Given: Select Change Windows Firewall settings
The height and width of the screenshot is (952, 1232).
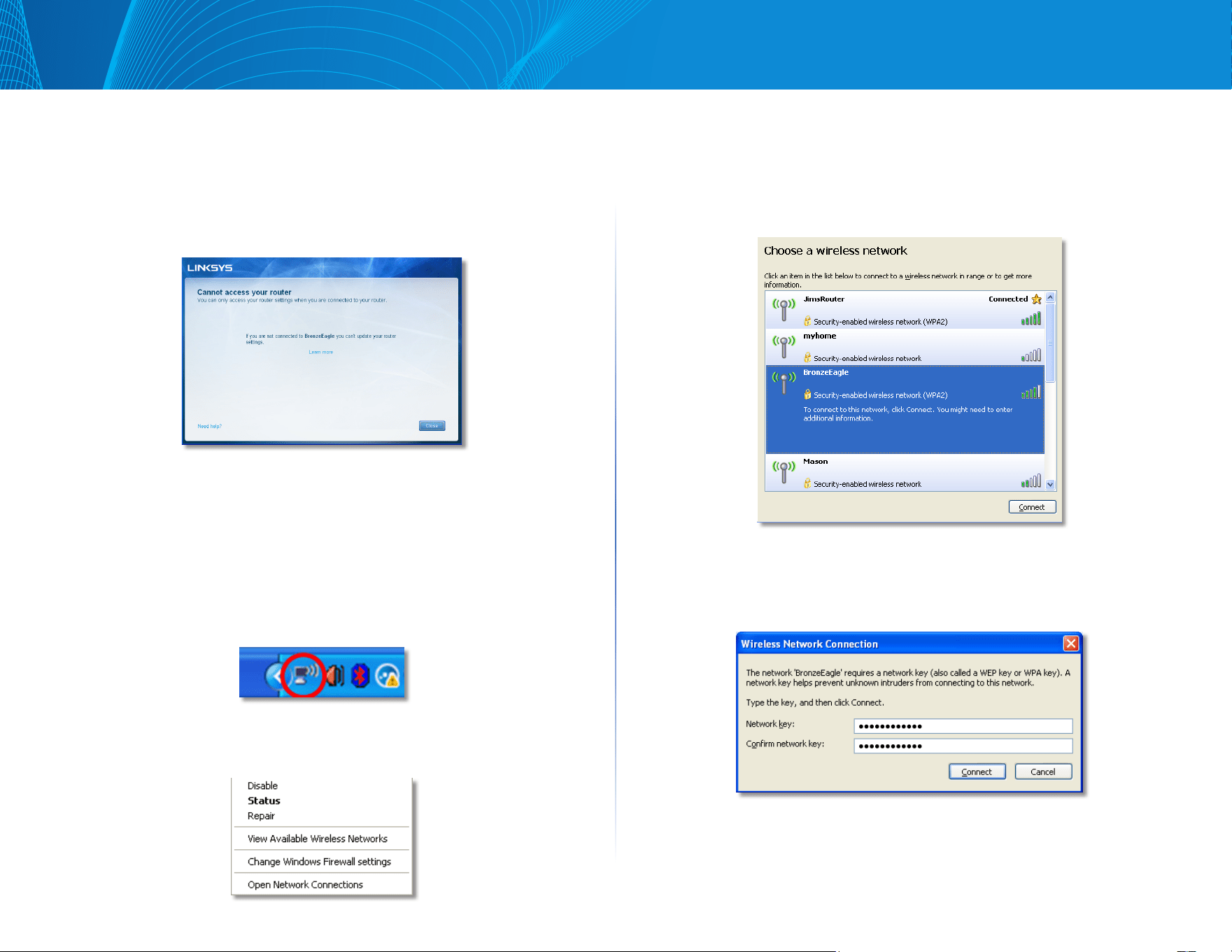Looking at the screenshot, I should pos(319,862).
